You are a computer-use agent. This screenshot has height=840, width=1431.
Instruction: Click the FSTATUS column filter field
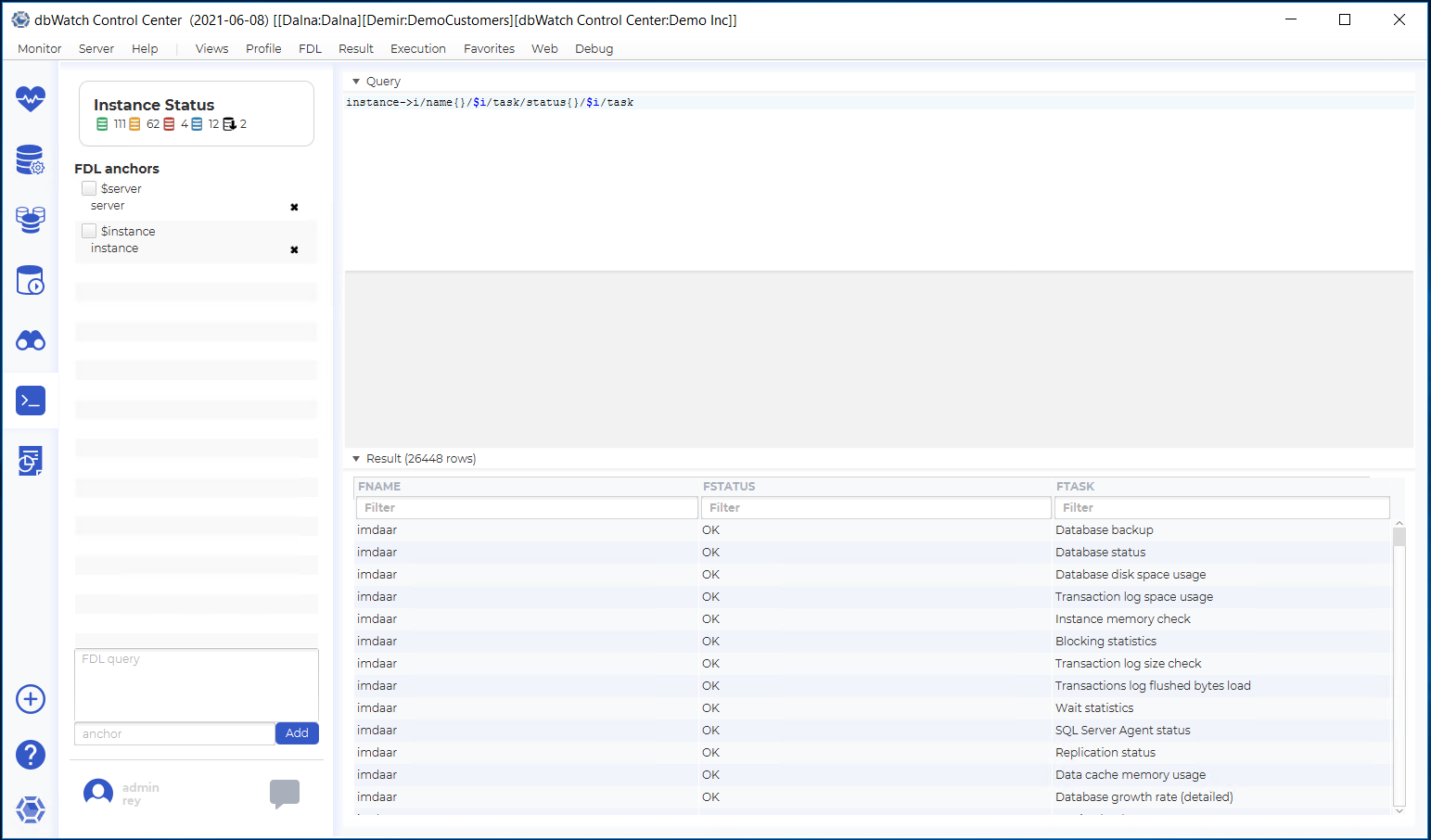[x=875, y=508]
